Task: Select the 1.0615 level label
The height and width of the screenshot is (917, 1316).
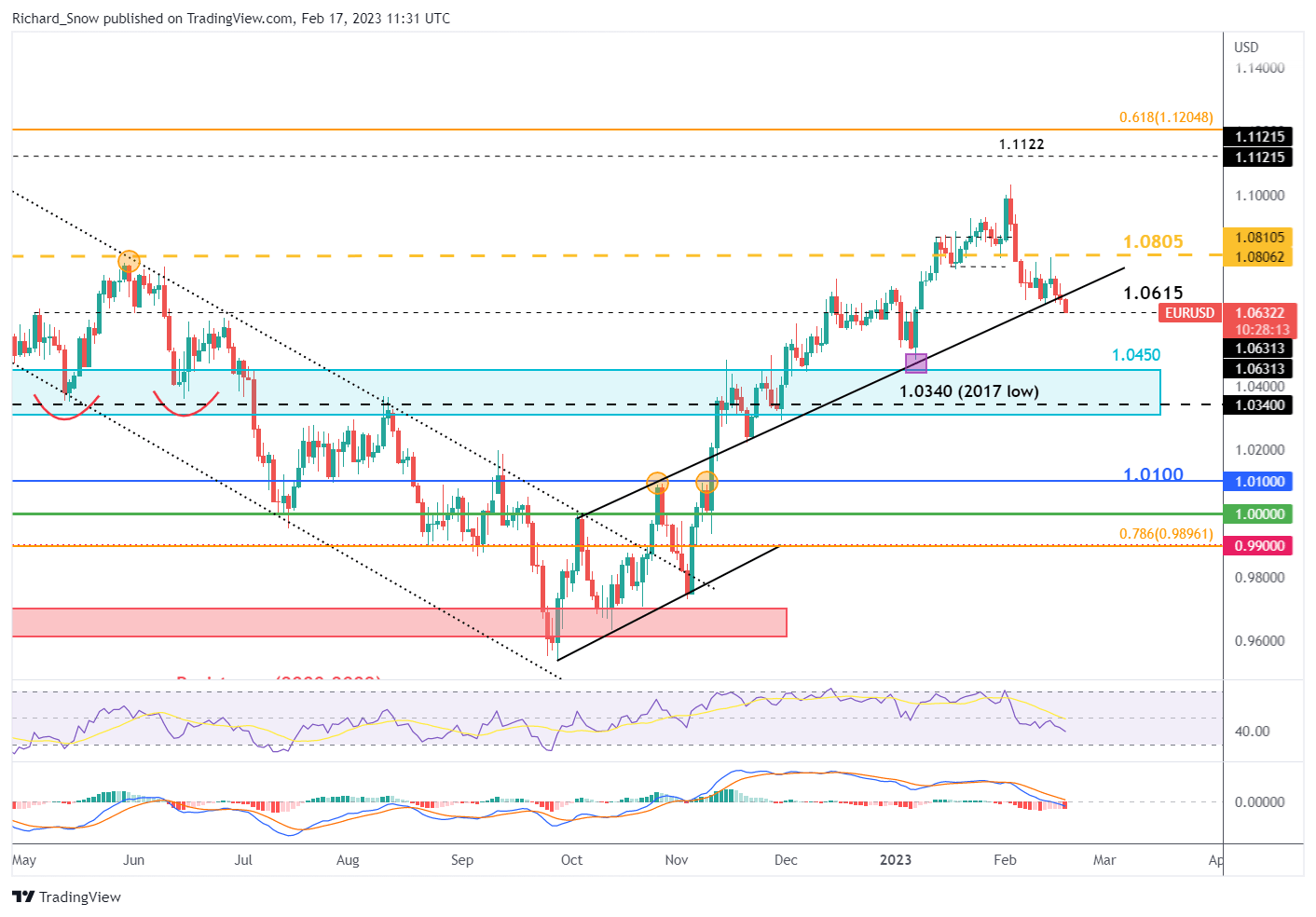Action: pyautogui.click(x=1153, y=293)
